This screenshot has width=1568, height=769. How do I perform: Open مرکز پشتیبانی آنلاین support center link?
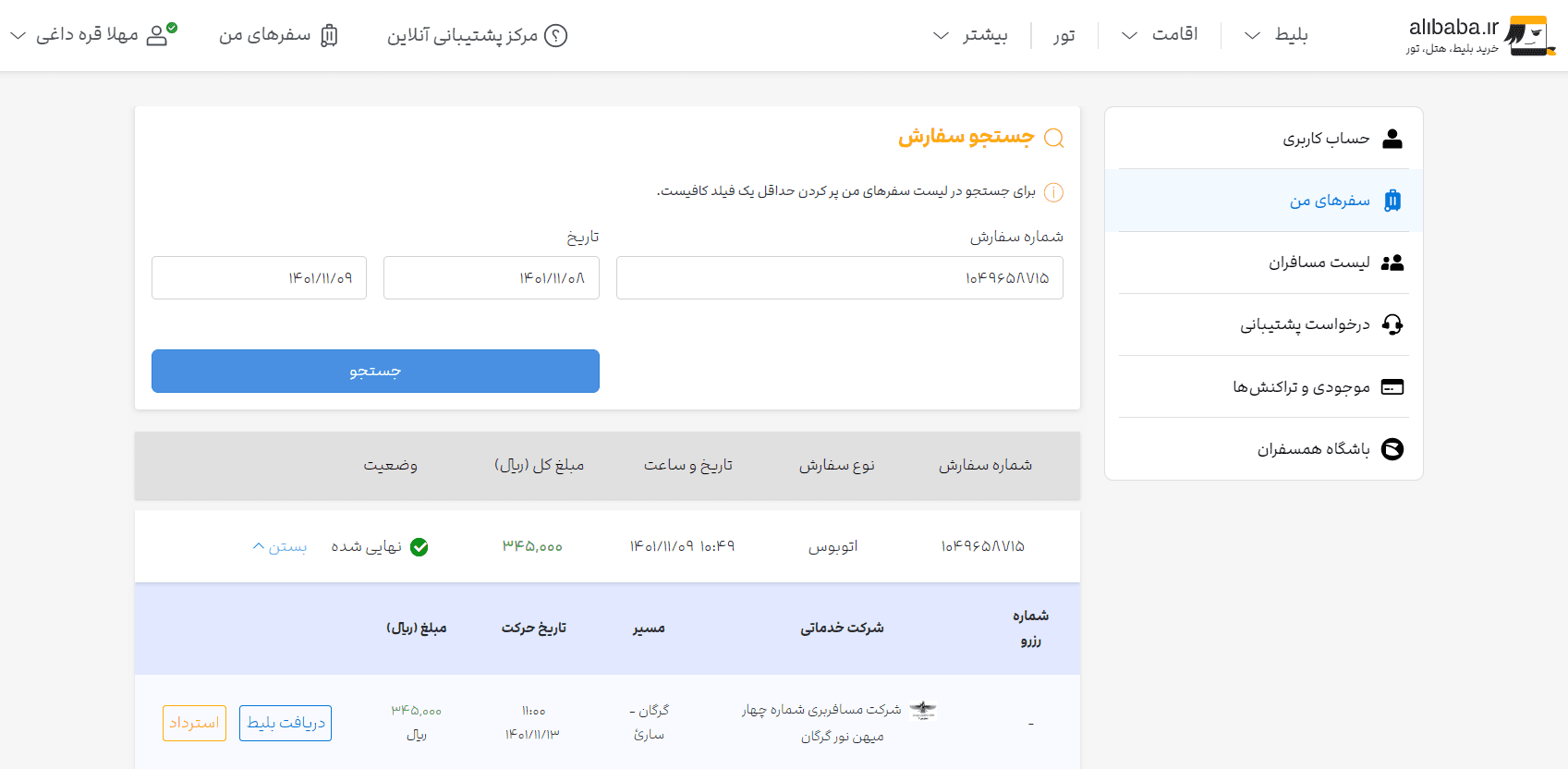(x=477, y=35)
